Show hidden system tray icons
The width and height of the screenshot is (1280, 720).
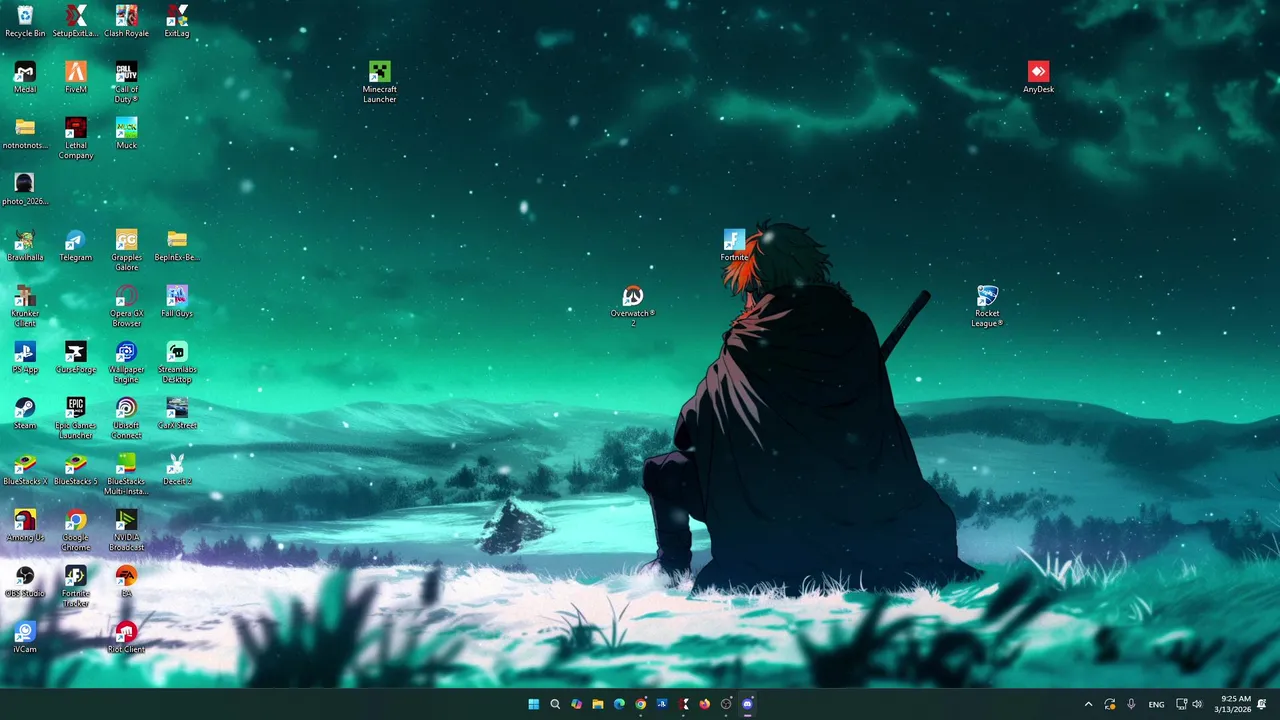[x=1088, y=704]
